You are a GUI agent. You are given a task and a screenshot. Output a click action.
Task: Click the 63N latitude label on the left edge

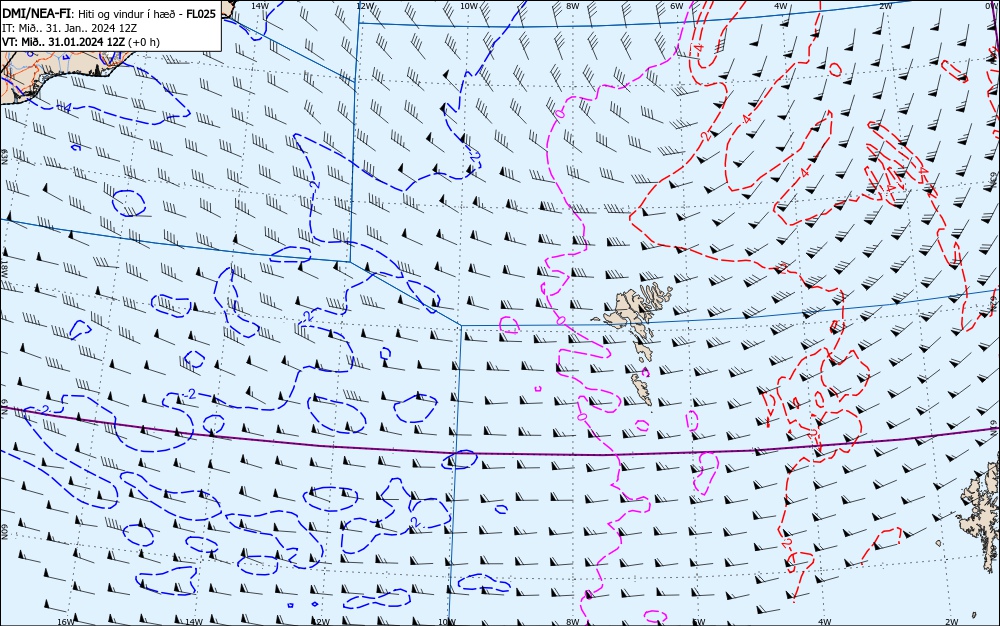point(4,157)
